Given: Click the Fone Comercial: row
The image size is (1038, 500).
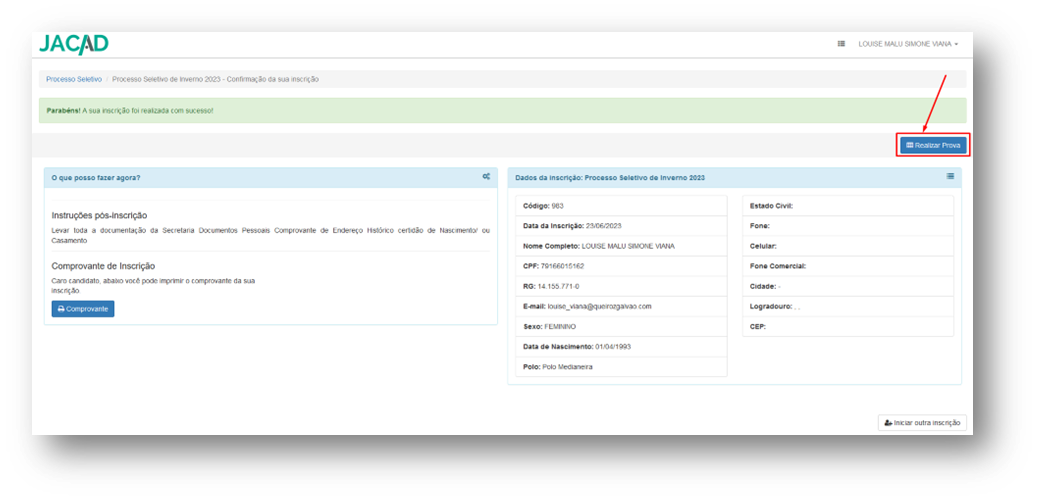Looking at the screenshot, I should coord(848,266).
